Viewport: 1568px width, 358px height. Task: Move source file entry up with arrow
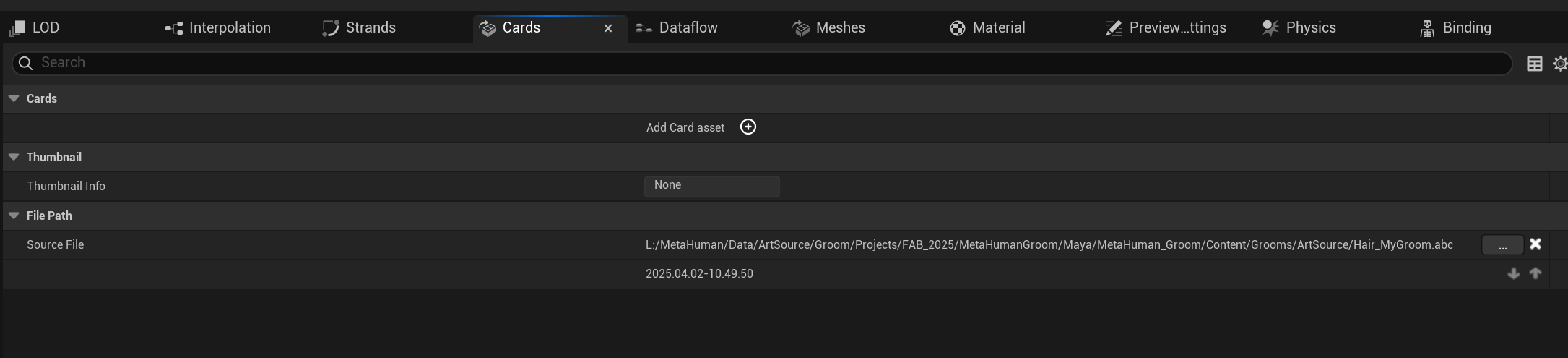[1535, 273]
